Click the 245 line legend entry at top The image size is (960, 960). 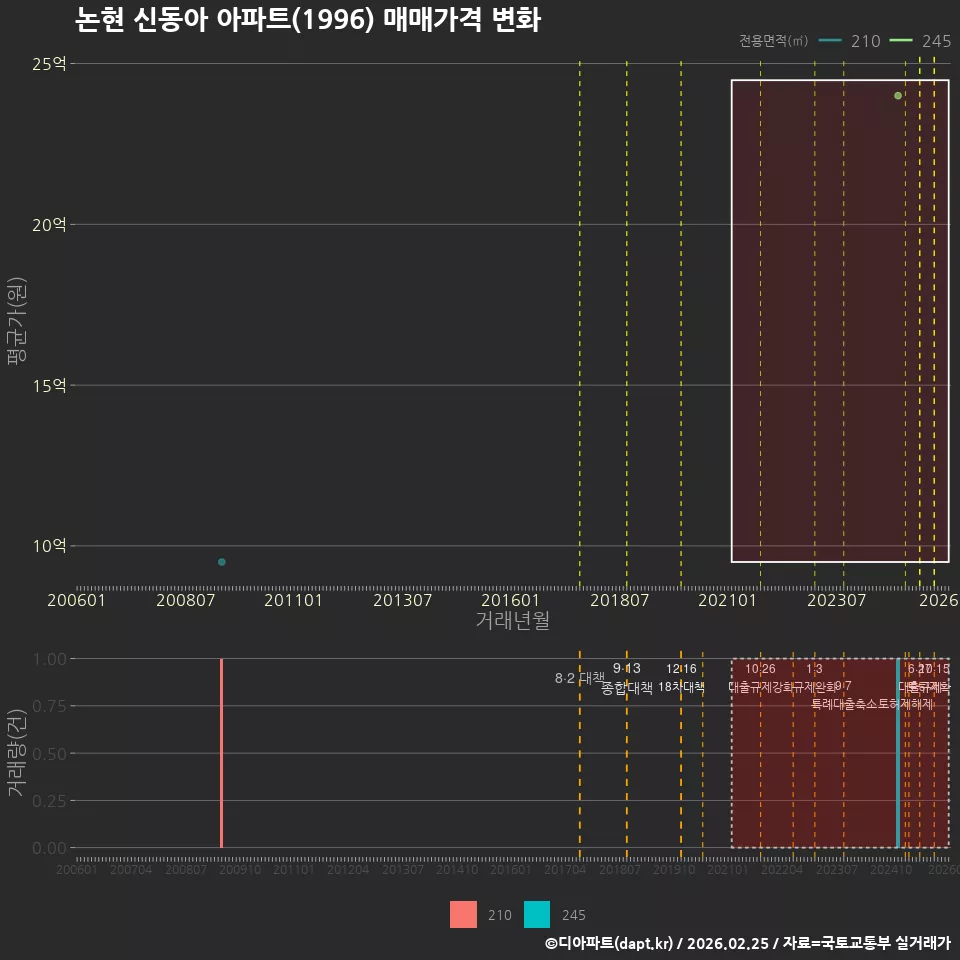(x=920, y=41)
